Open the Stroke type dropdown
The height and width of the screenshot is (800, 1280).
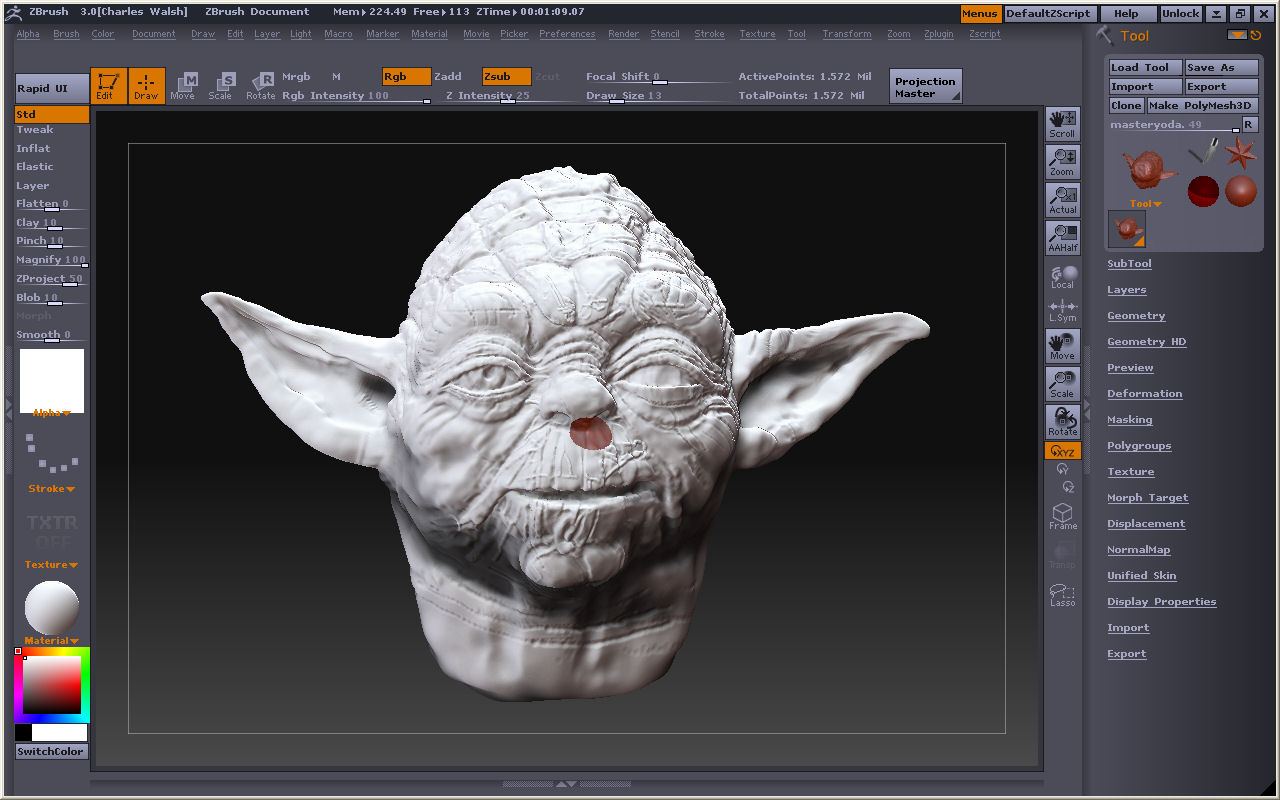[x=52, y=489]
